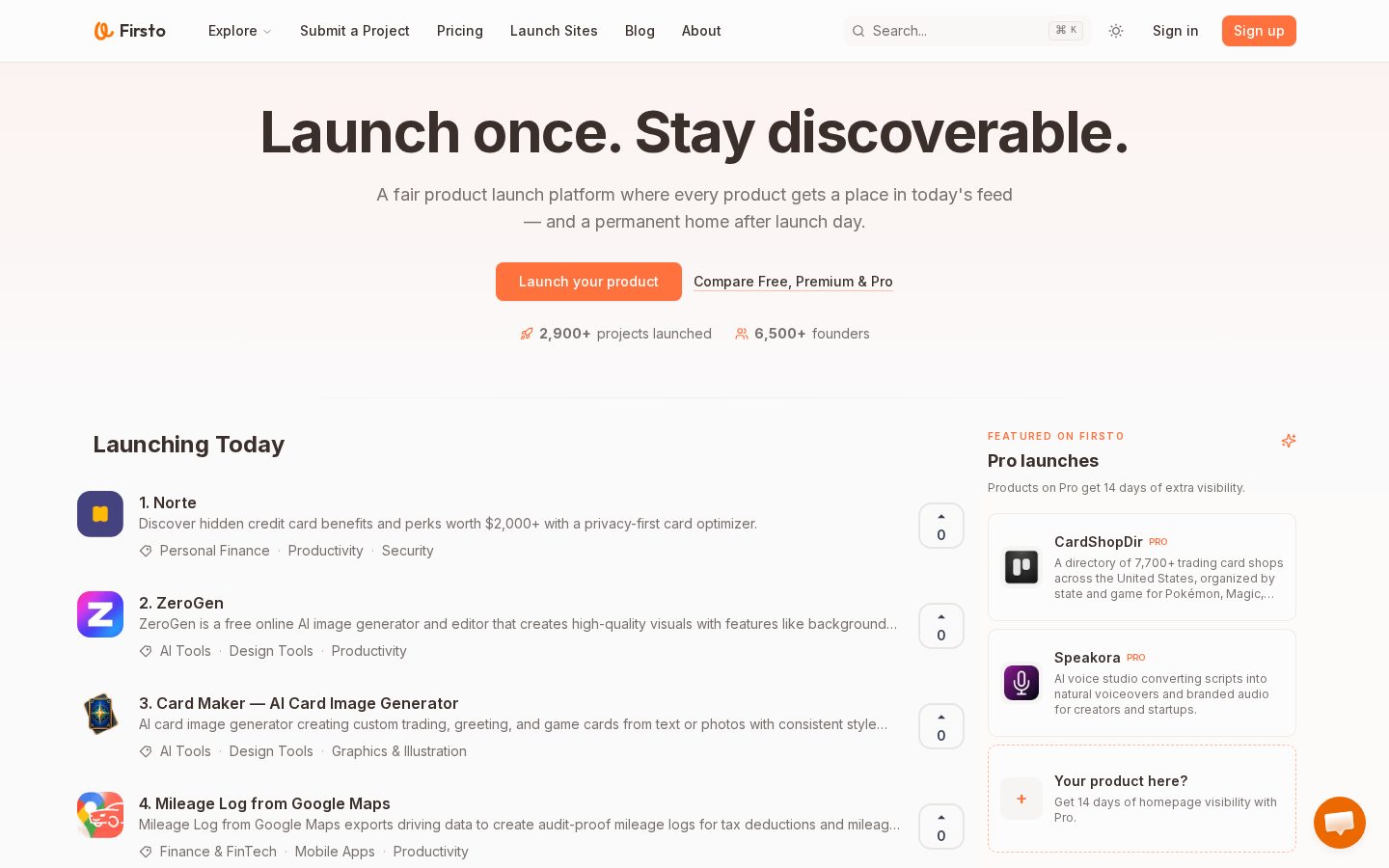Open the Speakora pro launch card title
1389x868 pixels.
[x=1087, y=658]
